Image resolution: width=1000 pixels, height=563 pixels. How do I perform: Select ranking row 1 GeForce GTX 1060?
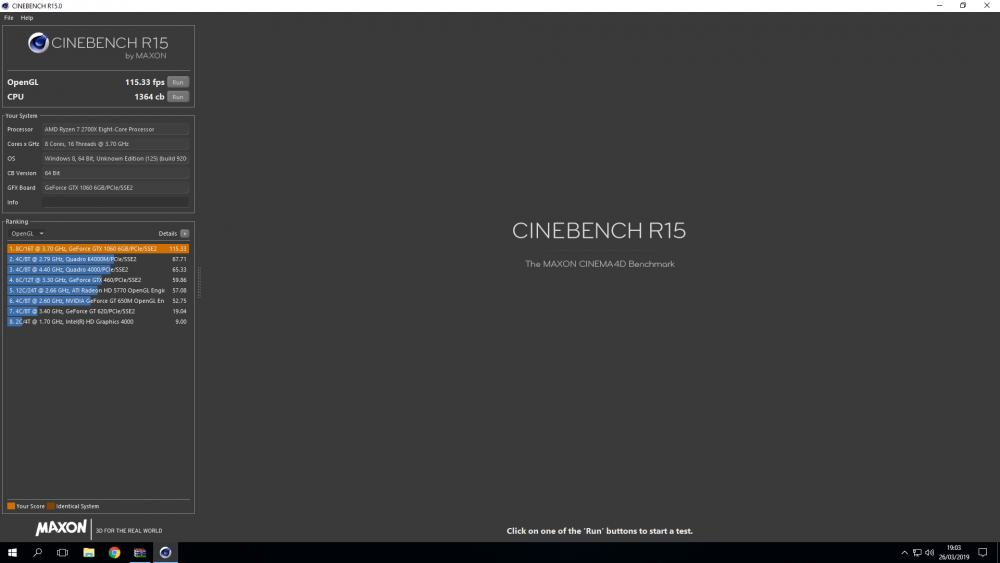click(98, 249)
